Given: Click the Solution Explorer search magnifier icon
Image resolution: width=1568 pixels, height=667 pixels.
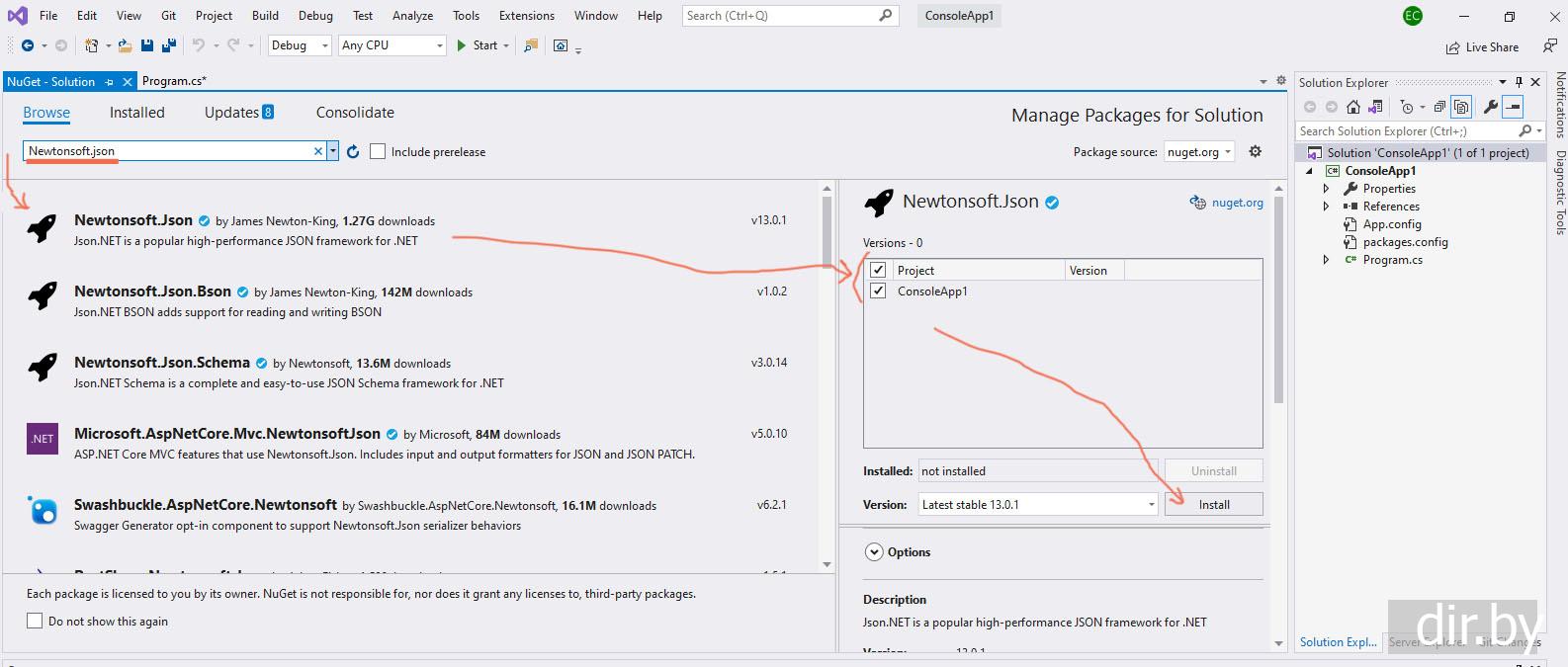Looking at the screenshot, I should (x=1525, y=130).
